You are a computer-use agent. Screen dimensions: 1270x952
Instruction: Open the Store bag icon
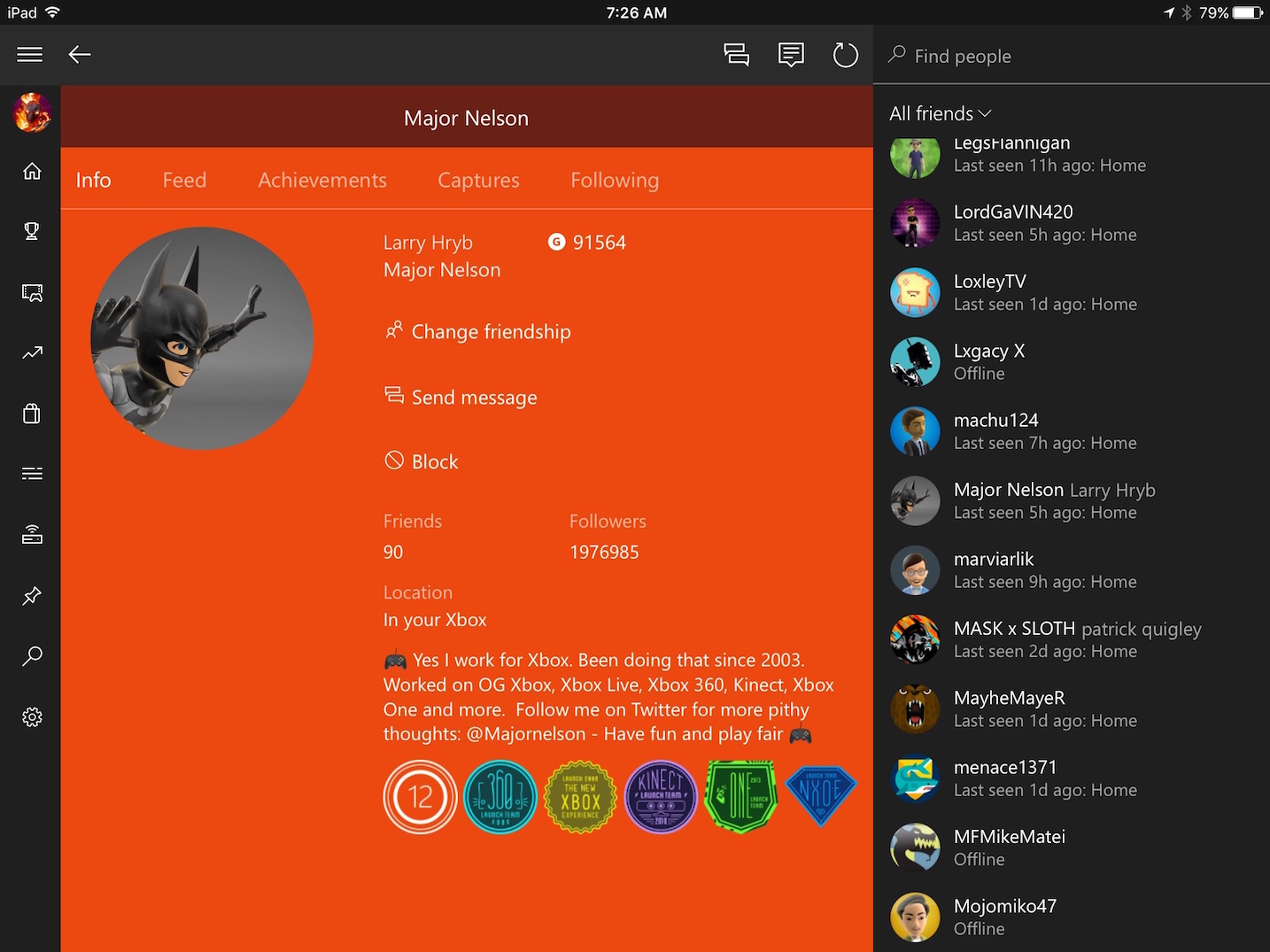[x=32, y=414]
